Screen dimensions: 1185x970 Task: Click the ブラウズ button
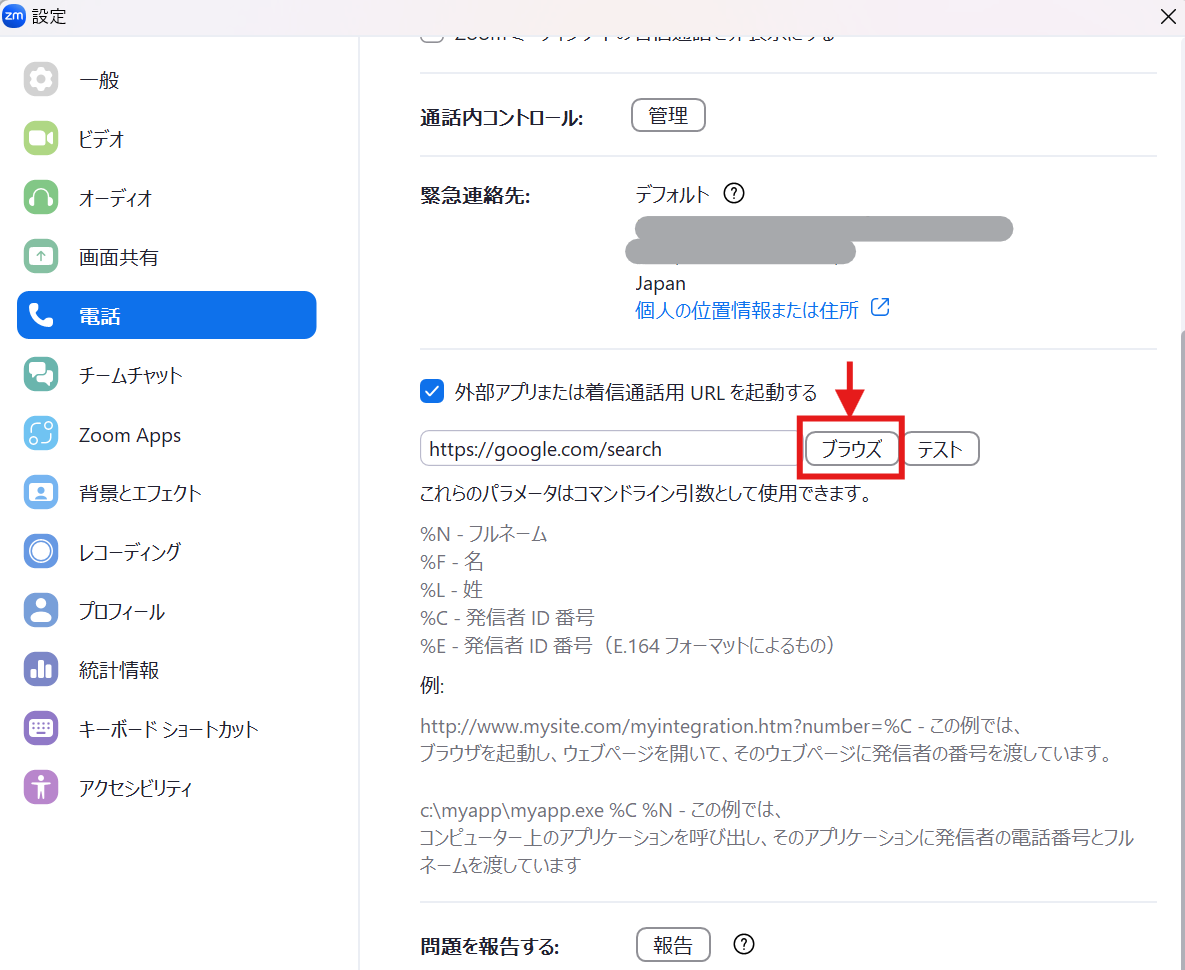tap(852, 449)
